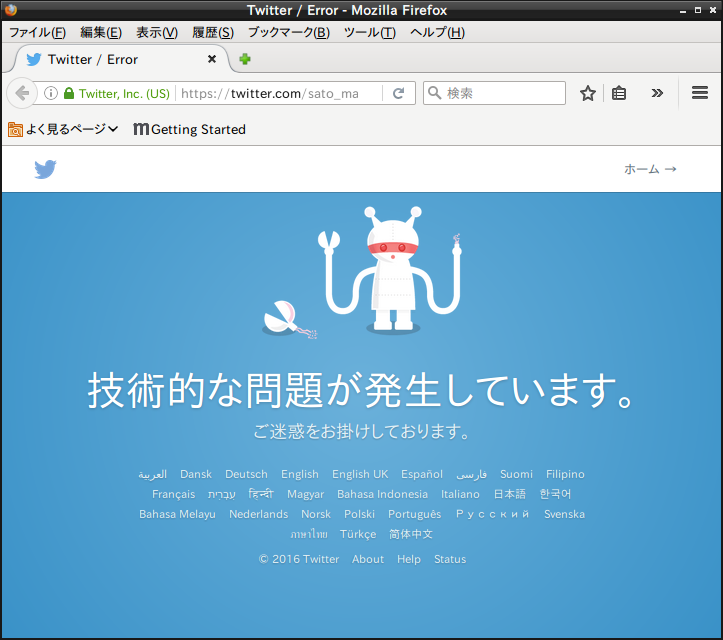723x640 pixels.
Task: Switch language to Italiano
Action: (460, 494)
